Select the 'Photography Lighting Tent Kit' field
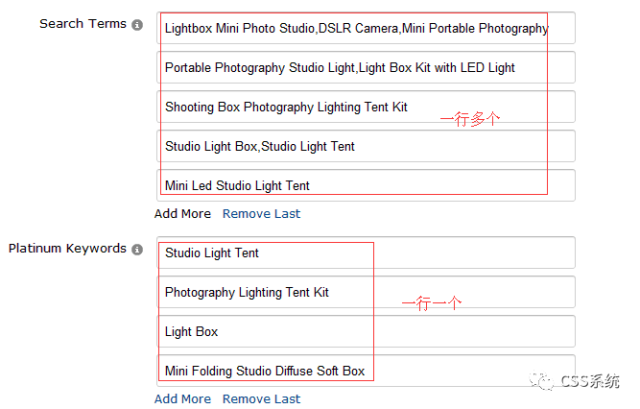 [x=365, y=292]
